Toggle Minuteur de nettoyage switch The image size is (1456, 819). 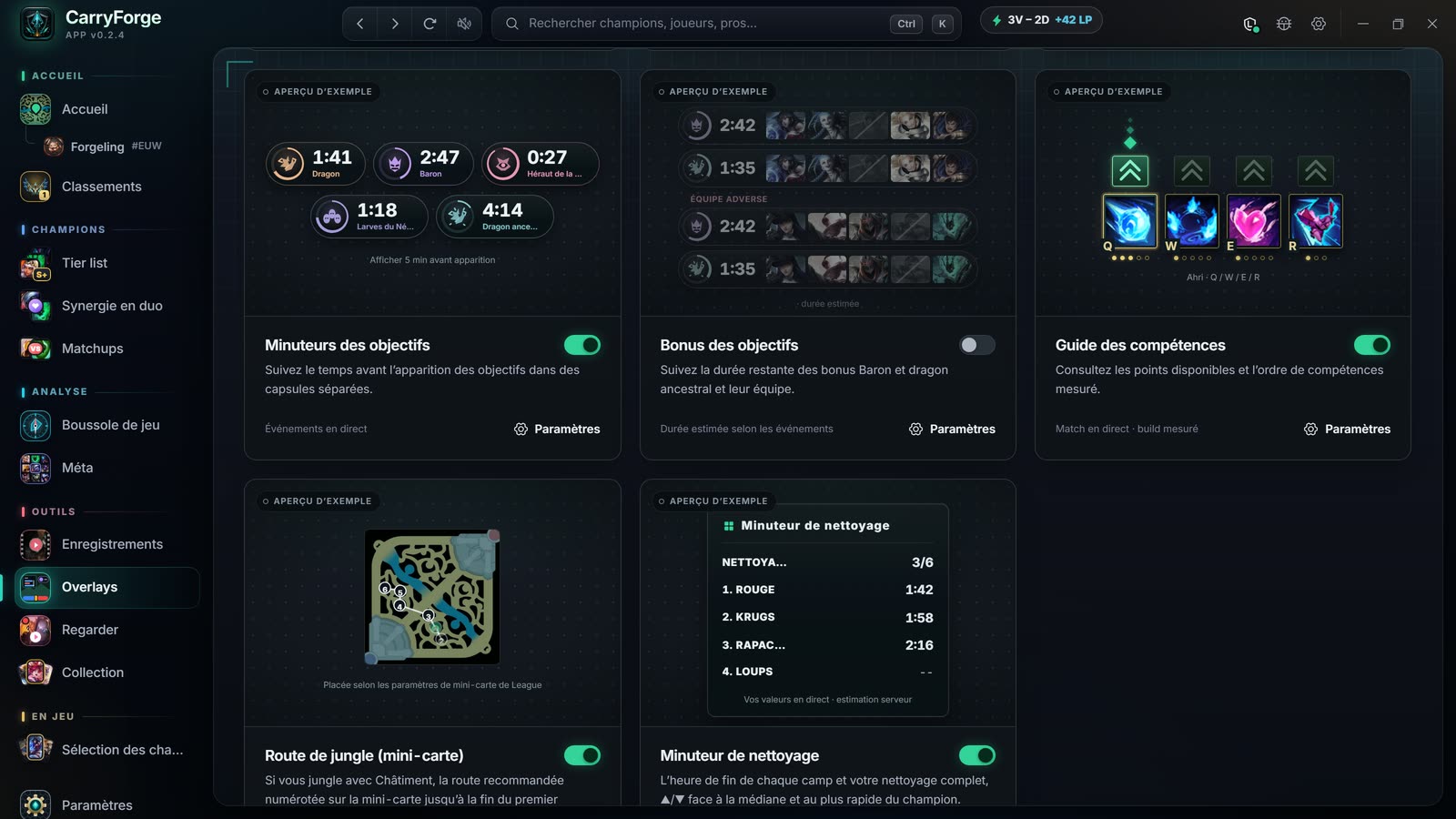coord(977,755)
